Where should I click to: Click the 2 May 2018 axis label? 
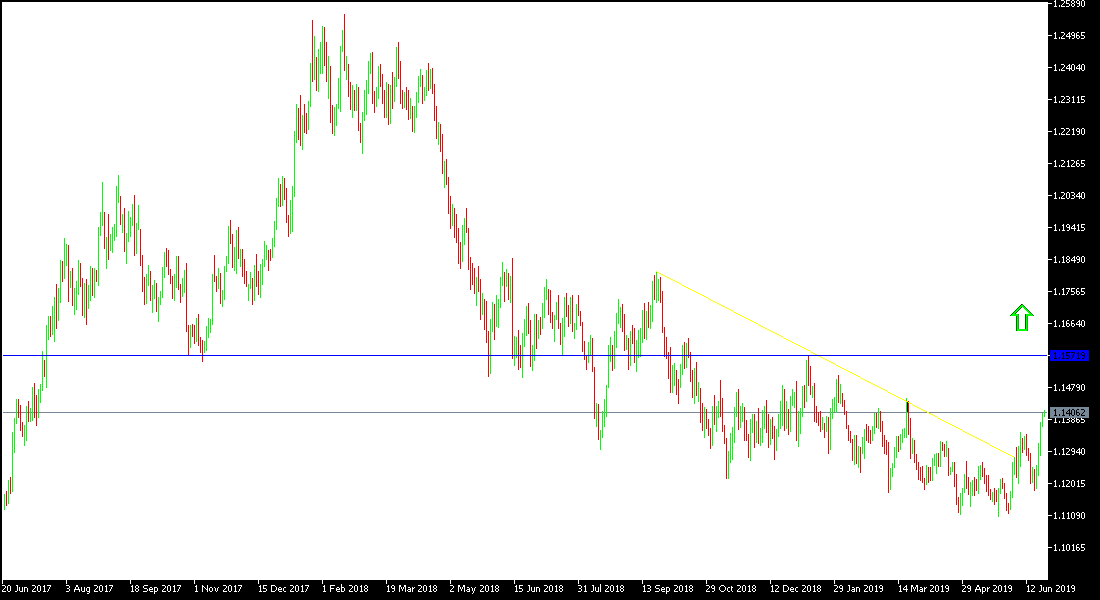[x=473, y=589]
